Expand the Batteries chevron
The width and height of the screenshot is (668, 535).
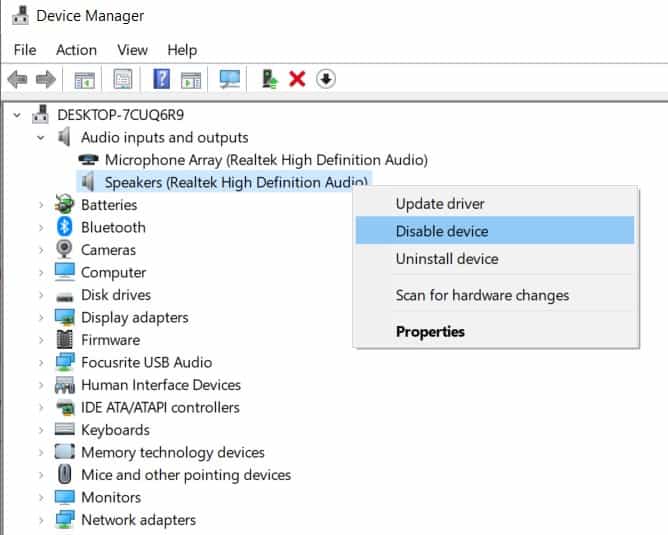[x=41, y=205]
